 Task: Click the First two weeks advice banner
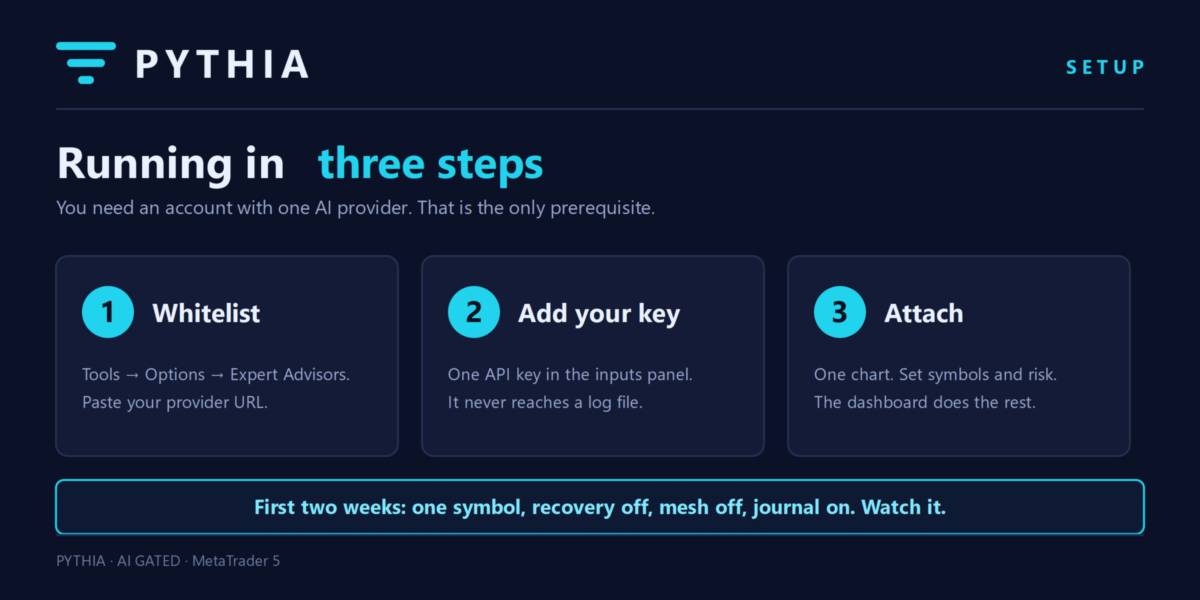coord(600,507)
